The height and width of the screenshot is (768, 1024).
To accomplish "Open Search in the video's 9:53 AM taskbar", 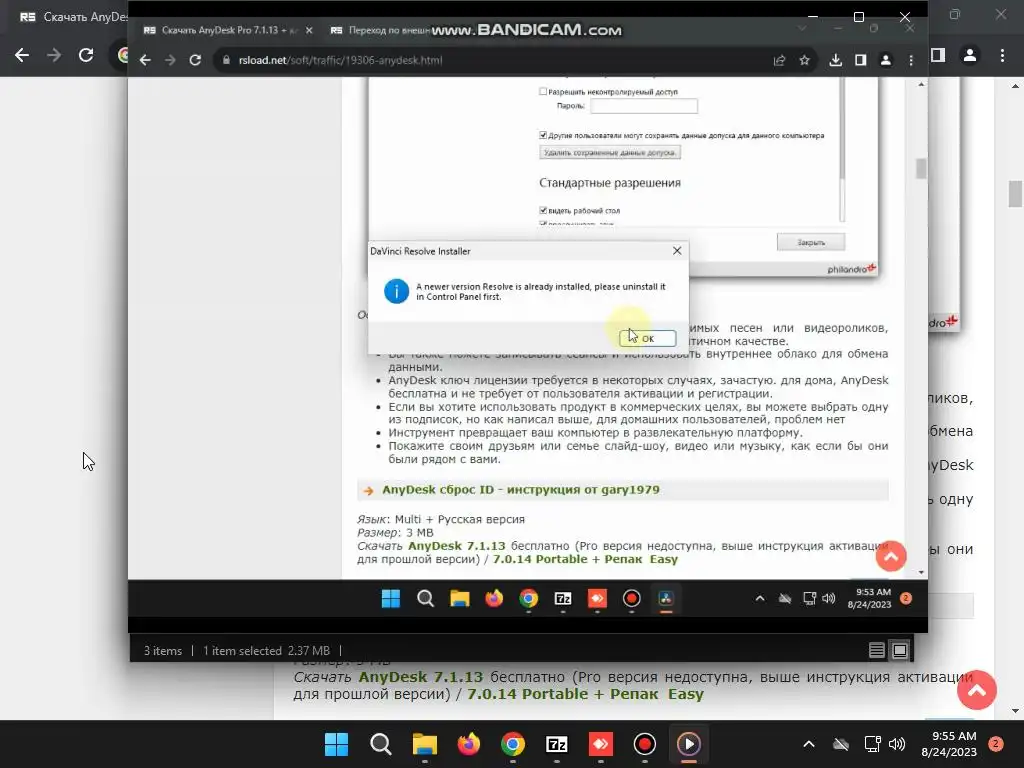I will tap(425, 598).
